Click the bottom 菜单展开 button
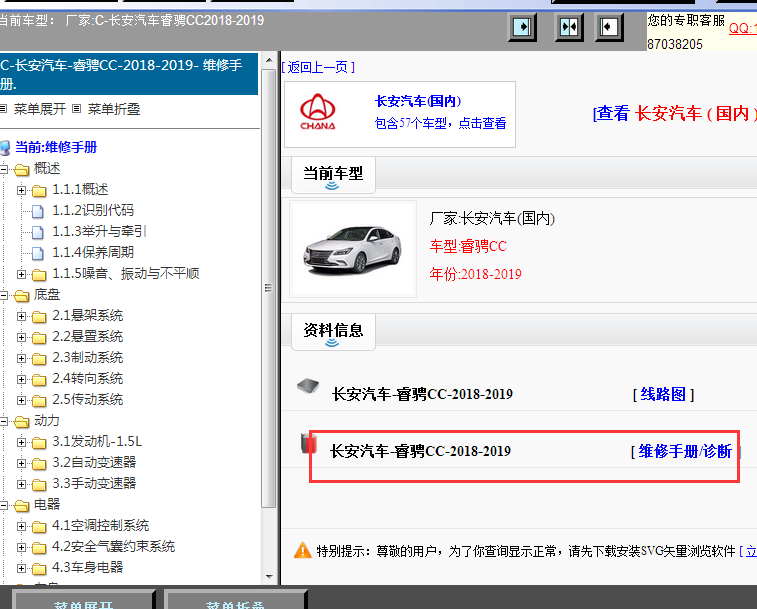Screen dimensions: 757x609 pos(84,599)
